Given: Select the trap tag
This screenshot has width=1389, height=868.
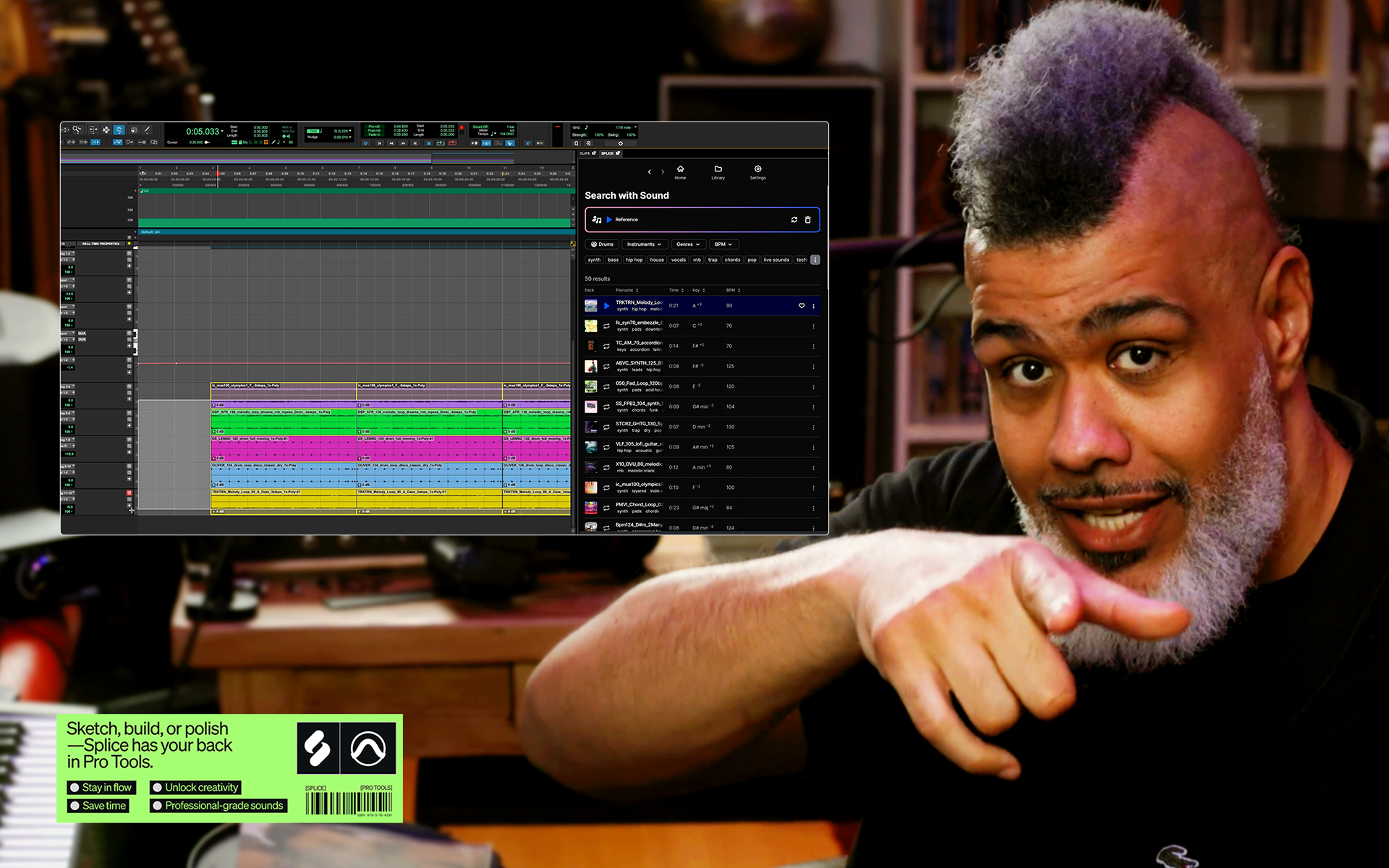Looking at the screenshot, I should tap(713, 260).
